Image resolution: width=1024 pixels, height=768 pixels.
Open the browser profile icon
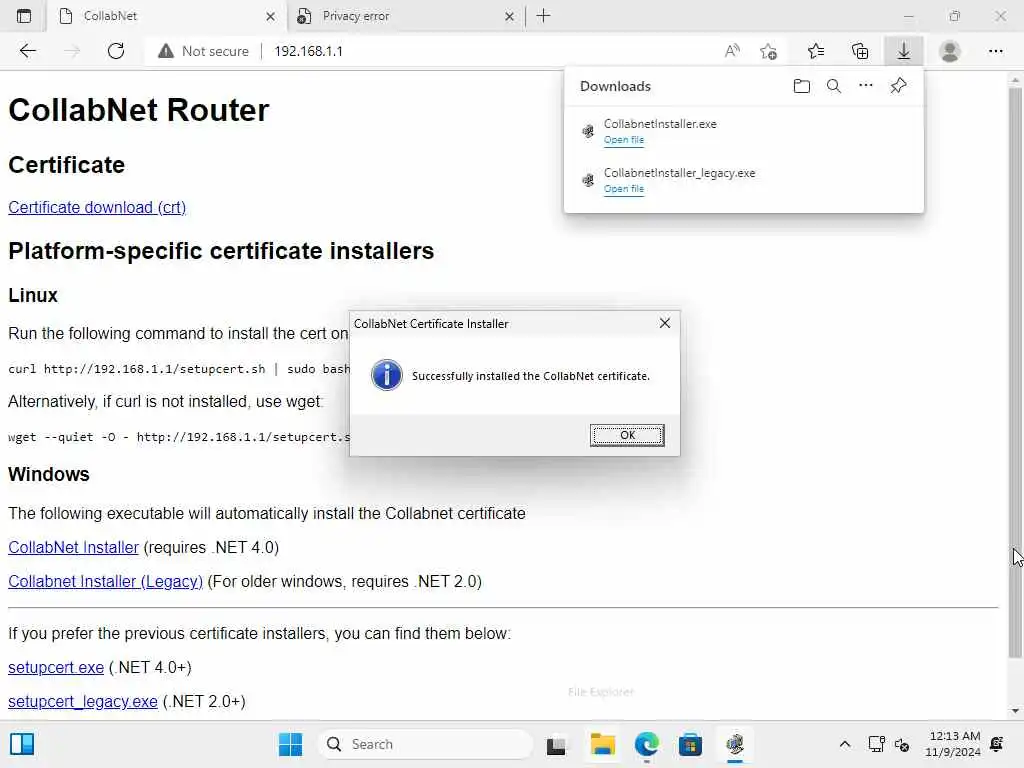[950, 51]
